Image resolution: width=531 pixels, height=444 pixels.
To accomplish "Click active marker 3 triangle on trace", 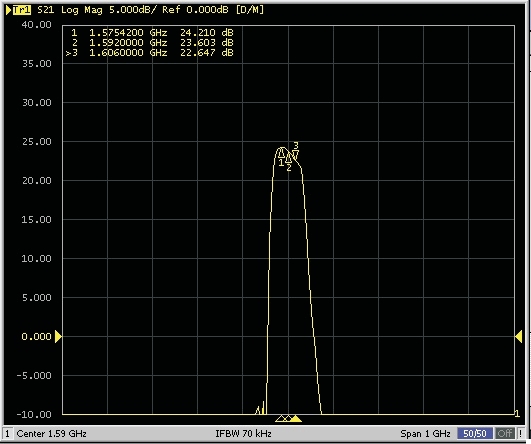I will 296,155.
